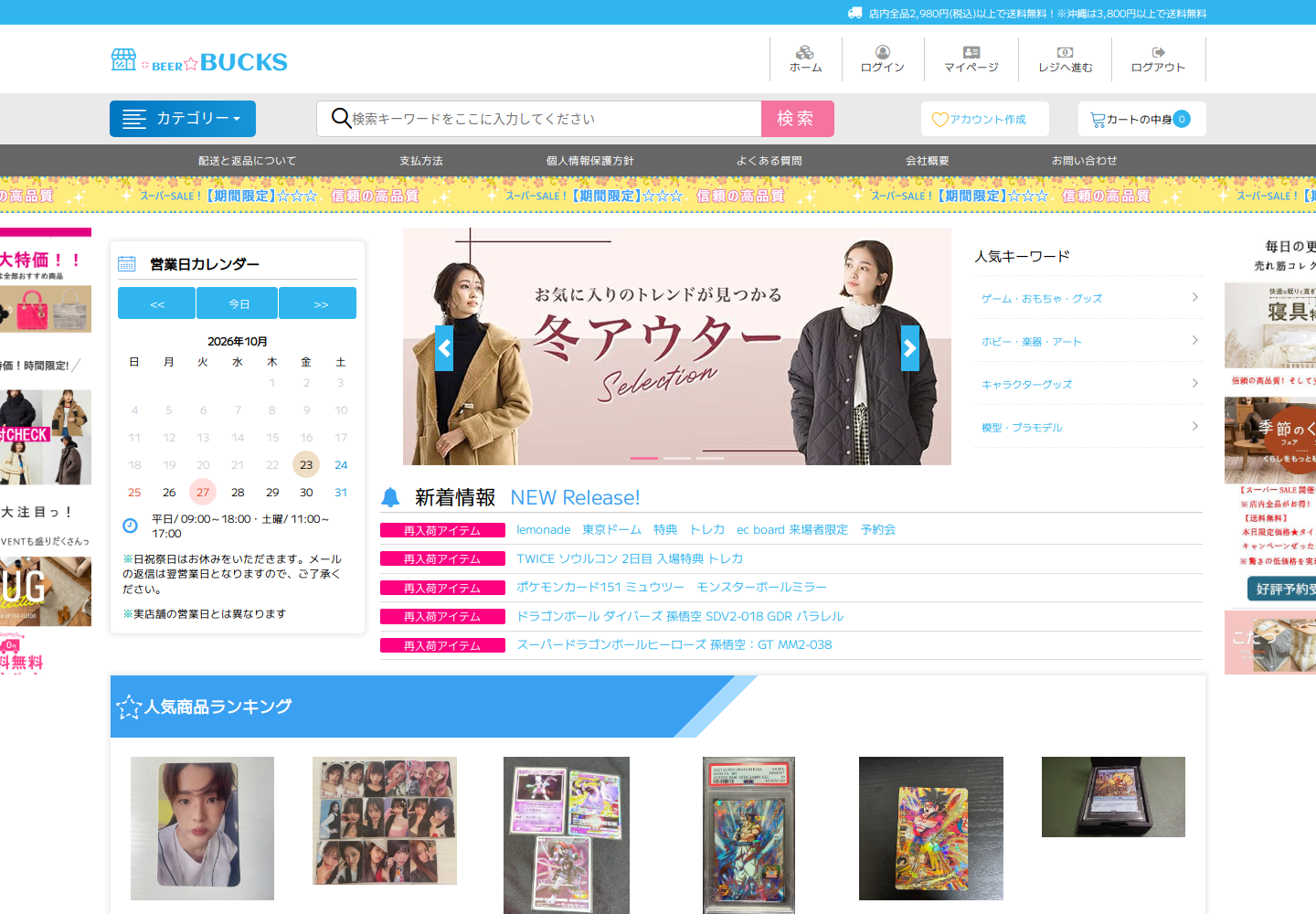This screenshot has width=1316, height=914.
Task: Open 会社概要 menu item
Action: click(x=928, y=161)
